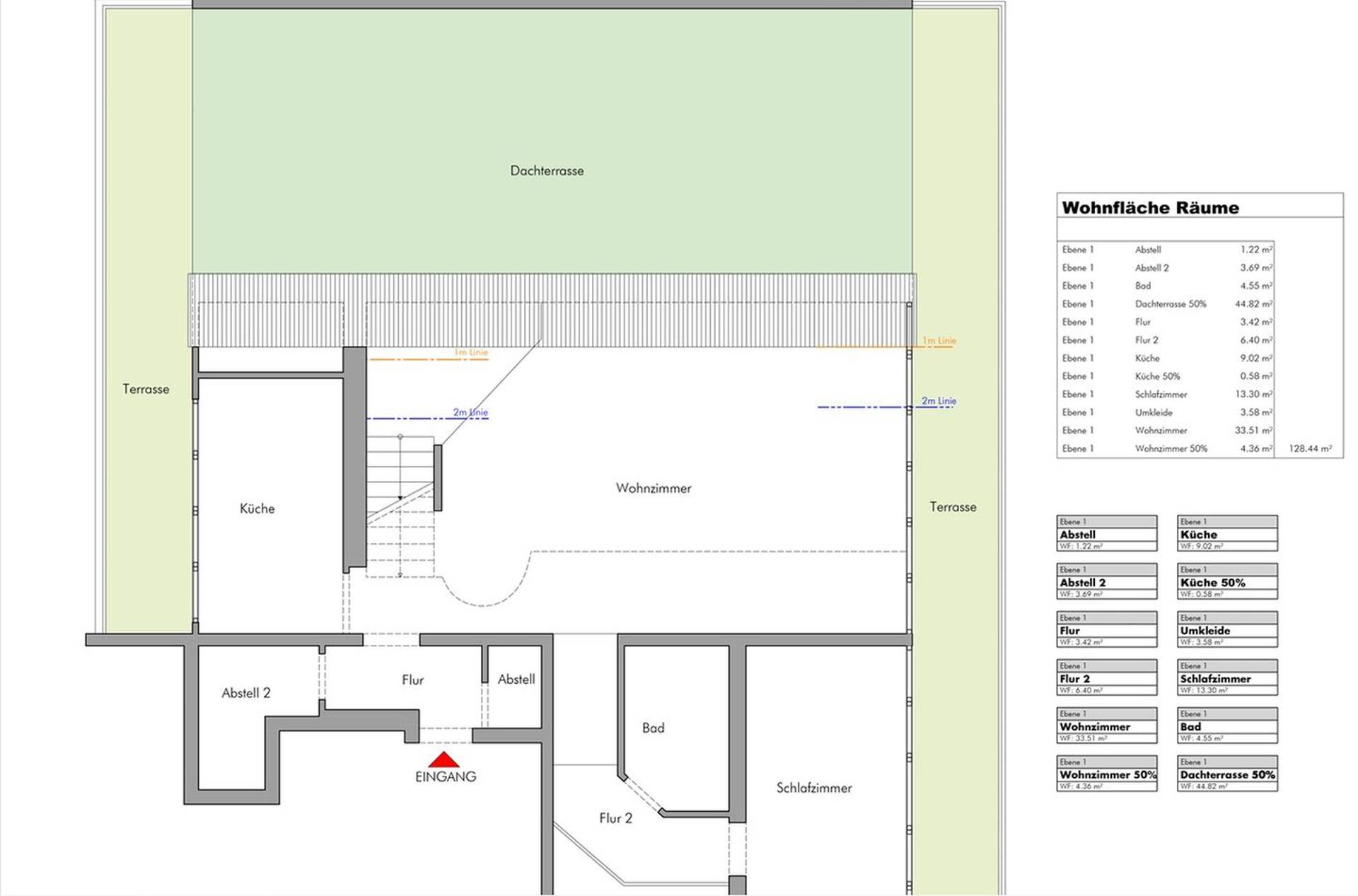Select the 3.42 m² value of the Flur row
The image size is (1358, 896).
click(x=1256, y=322)
